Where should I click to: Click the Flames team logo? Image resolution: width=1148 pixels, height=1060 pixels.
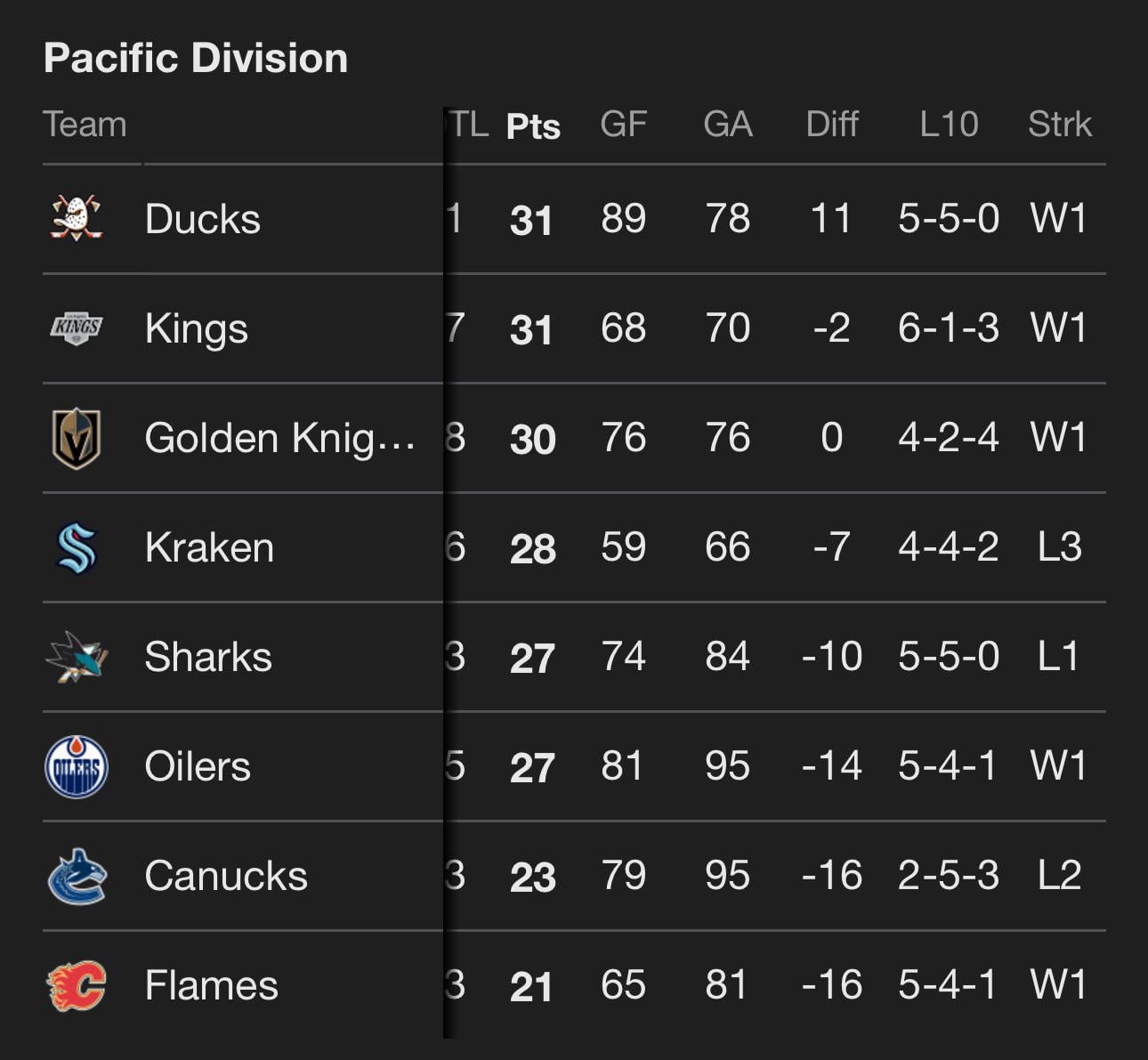coord(77,986)
